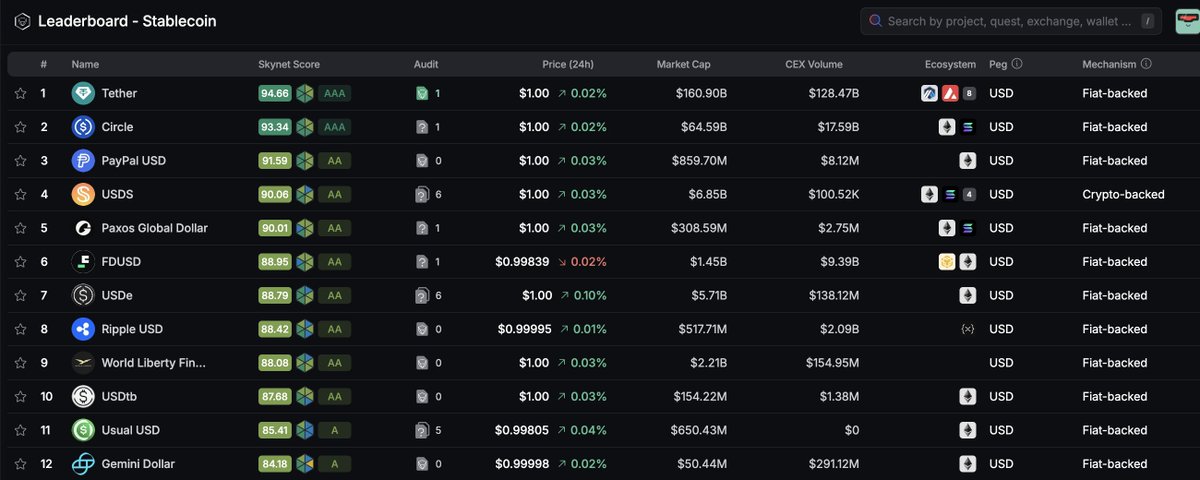
Task: Sort by the Market Cap column
Action: [684, 64]
